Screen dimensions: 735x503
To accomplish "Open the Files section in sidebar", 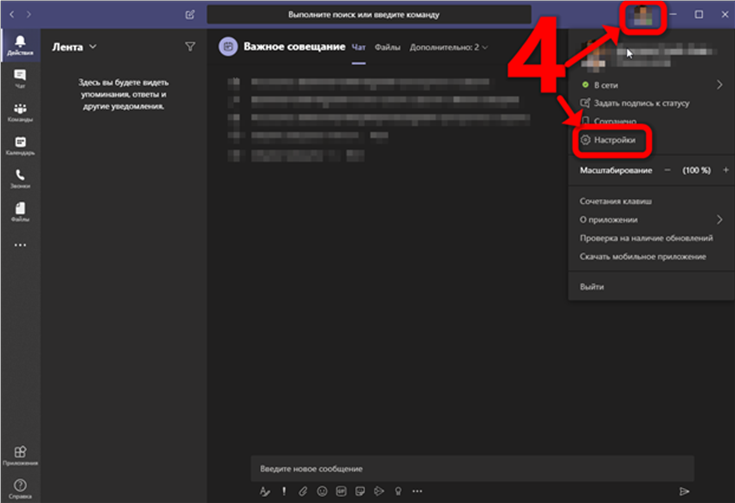I will click(x=20, y=212).
